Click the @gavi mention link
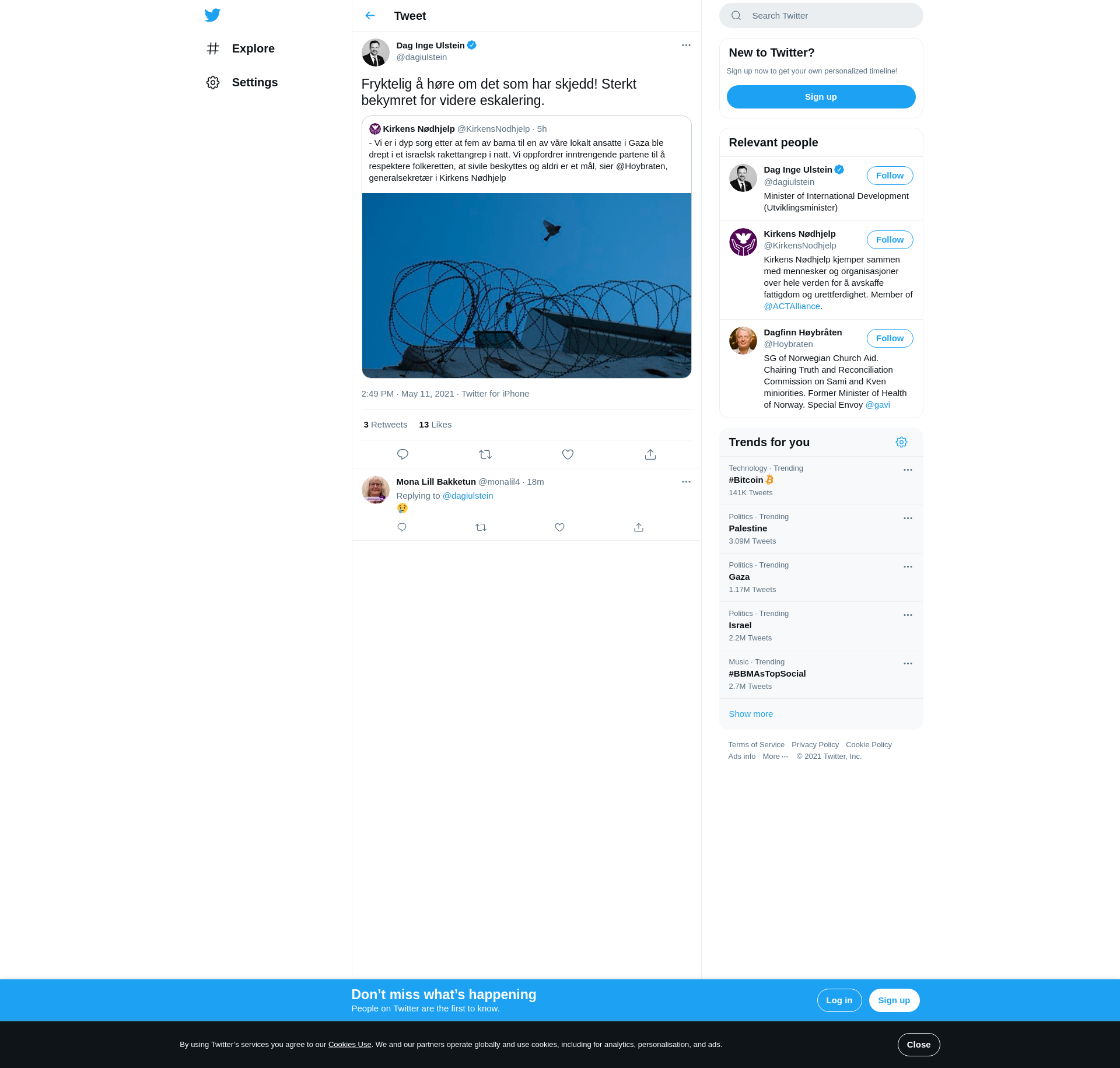 tap(877, 405)
